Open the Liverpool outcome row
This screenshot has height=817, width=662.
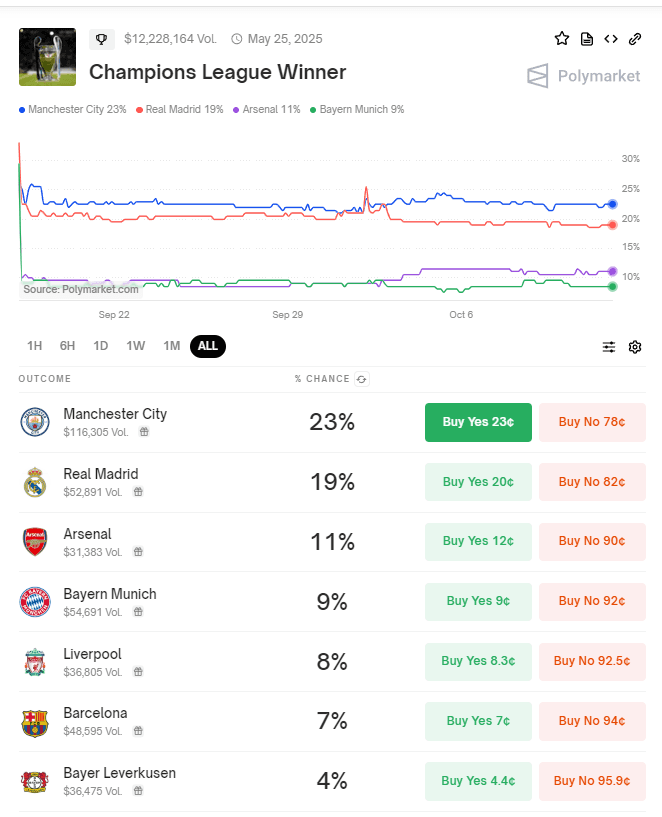click(92, 654)
